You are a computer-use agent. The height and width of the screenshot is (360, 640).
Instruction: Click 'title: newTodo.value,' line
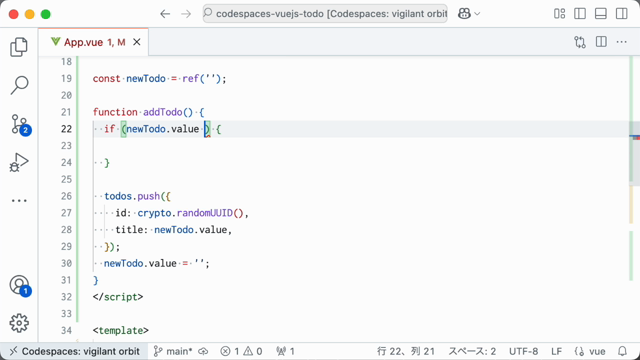pyautogui.click(x=174, y=230)
